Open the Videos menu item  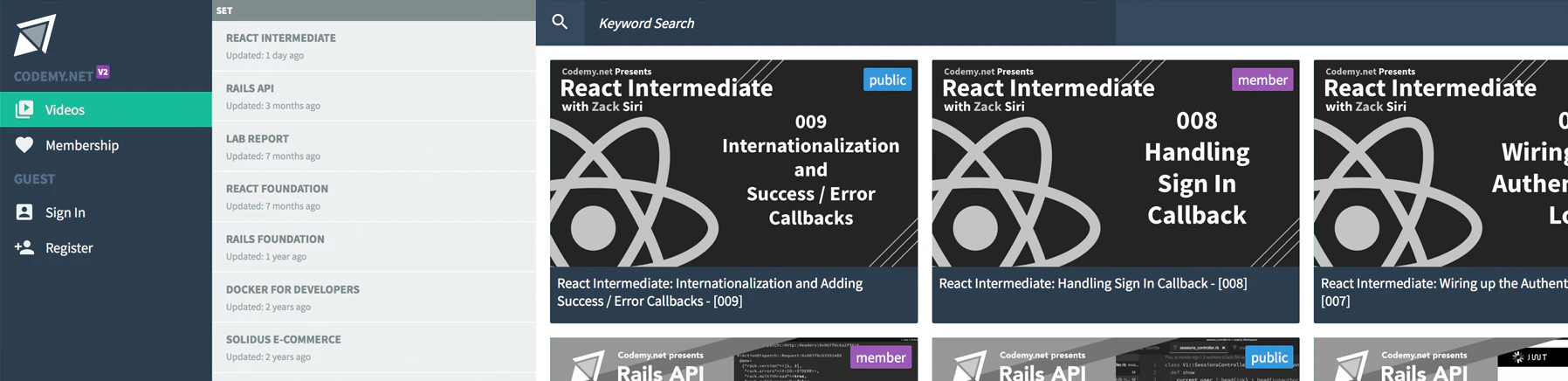tap(106, 109)
